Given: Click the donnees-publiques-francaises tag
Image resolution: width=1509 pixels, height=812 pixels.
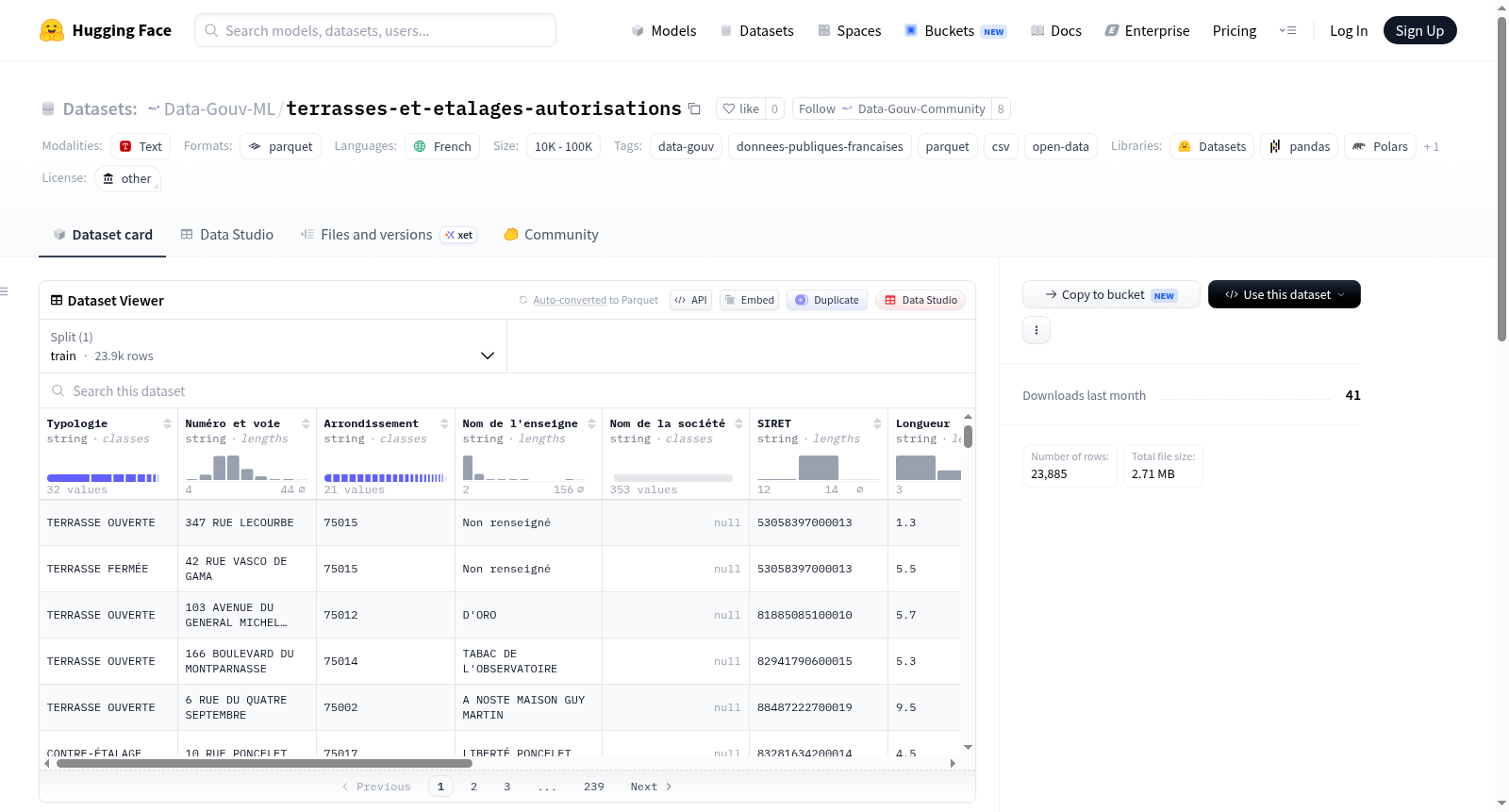Looking at the screenshot, I should tap(820, 146).
